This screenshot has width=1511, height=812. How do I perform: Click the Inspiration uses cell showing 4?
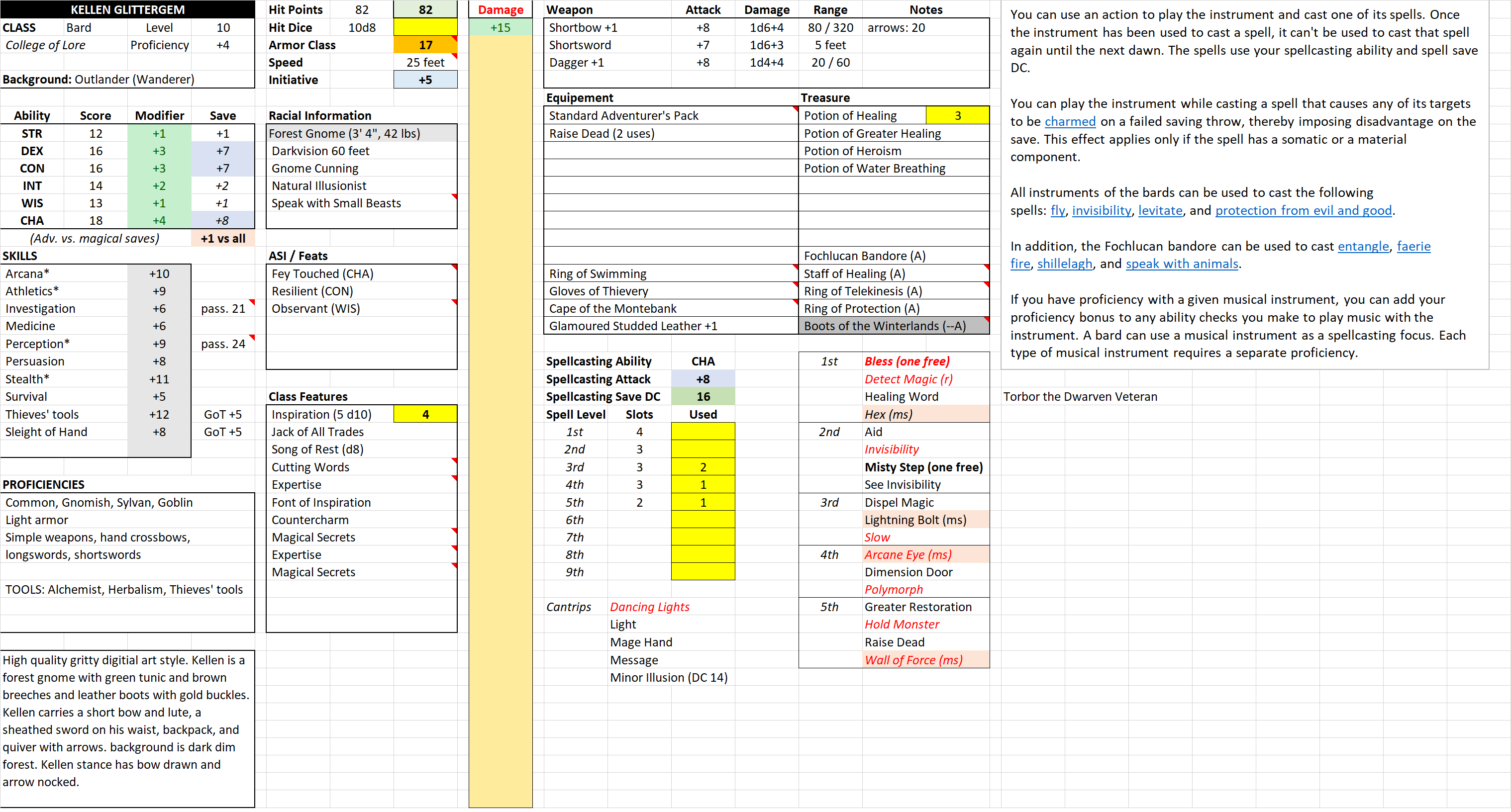pyautogui.click(x=425, y=415)
